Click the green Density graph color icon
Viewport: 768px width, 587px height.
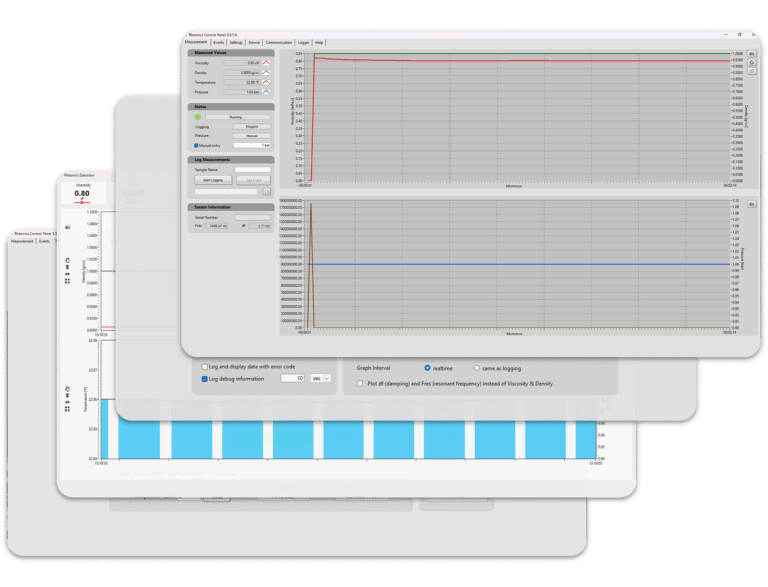[266, 73]
